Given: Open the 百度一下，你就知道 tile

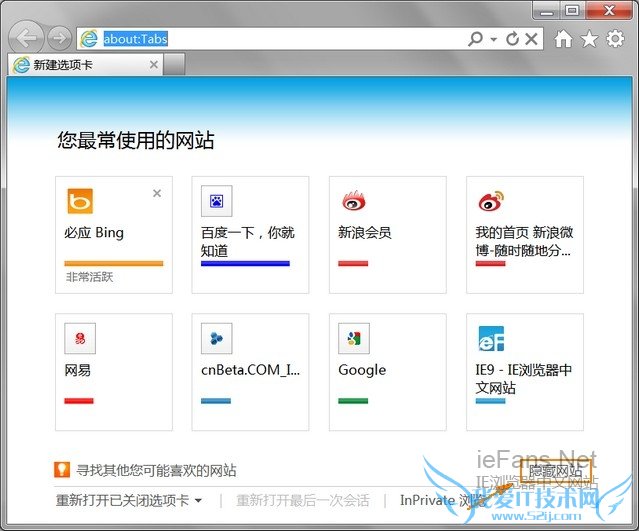Looking at the screenshot, I should click(x=250, y=235).
